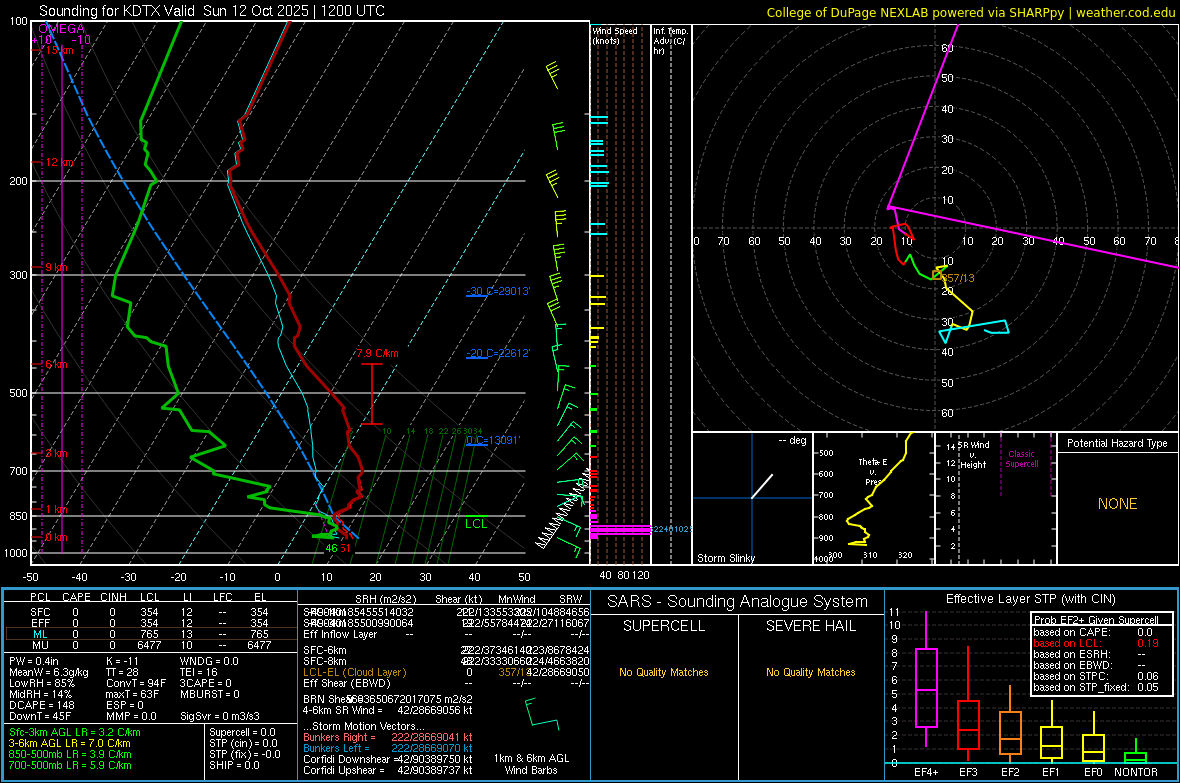The width and height of the screenshot is (1180, 783).
Task: Select the Corfidi Downshear row
Action: tap(388, 759)
